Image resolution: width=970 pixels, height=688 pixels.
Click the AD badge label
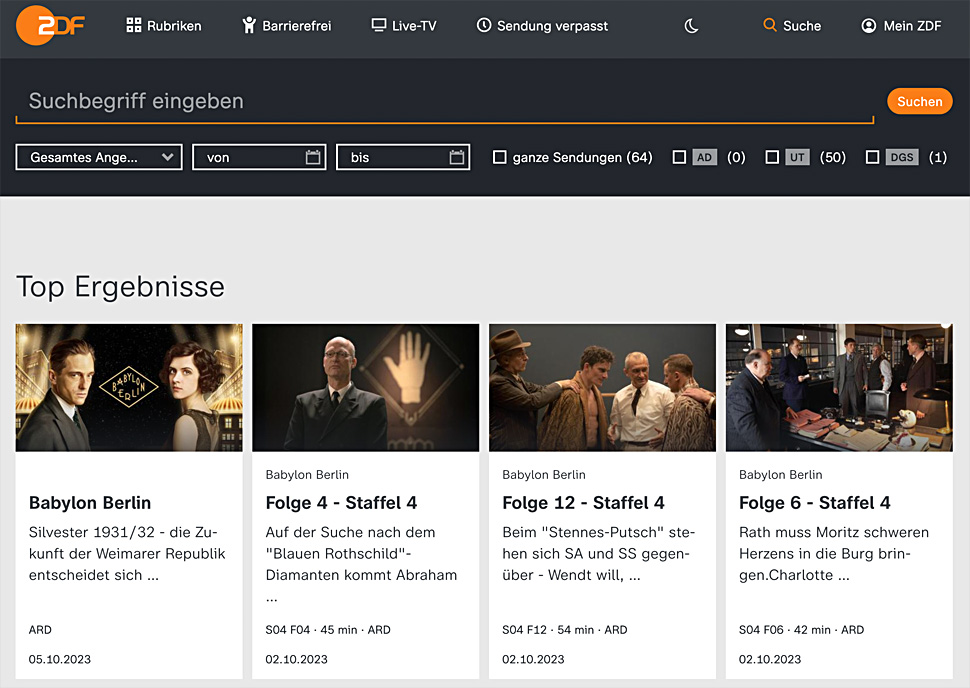pyautogui.click(x=704, y=157)
